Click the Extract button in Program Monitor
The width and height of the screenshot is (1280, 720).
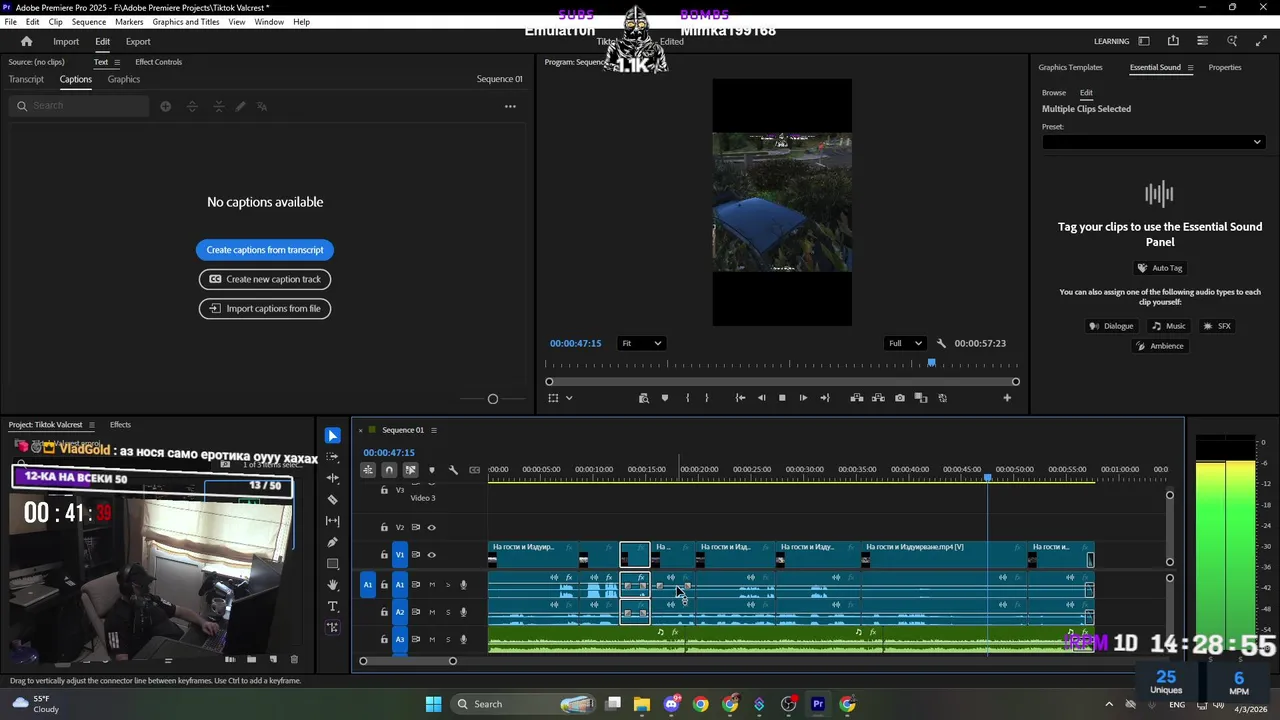[x=878, y=398]
